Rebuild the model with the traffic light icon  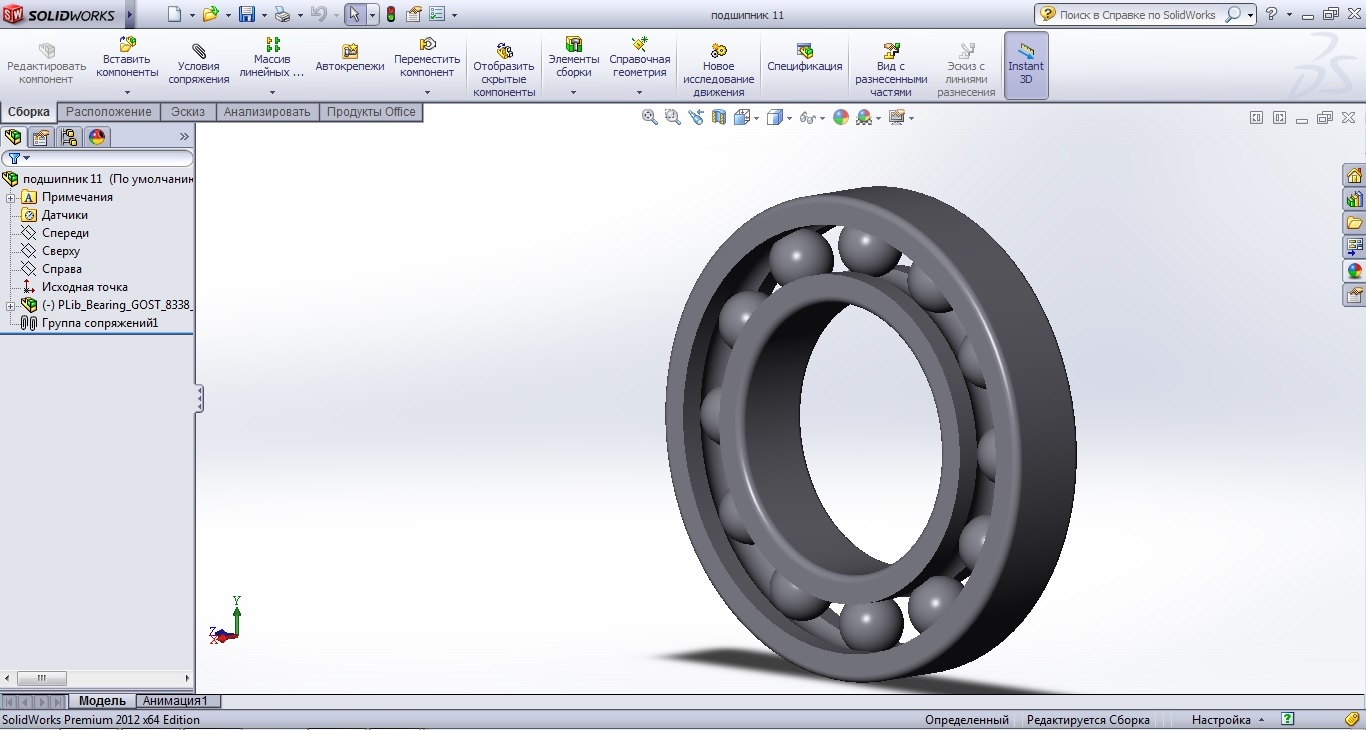[x=390, y=14]
